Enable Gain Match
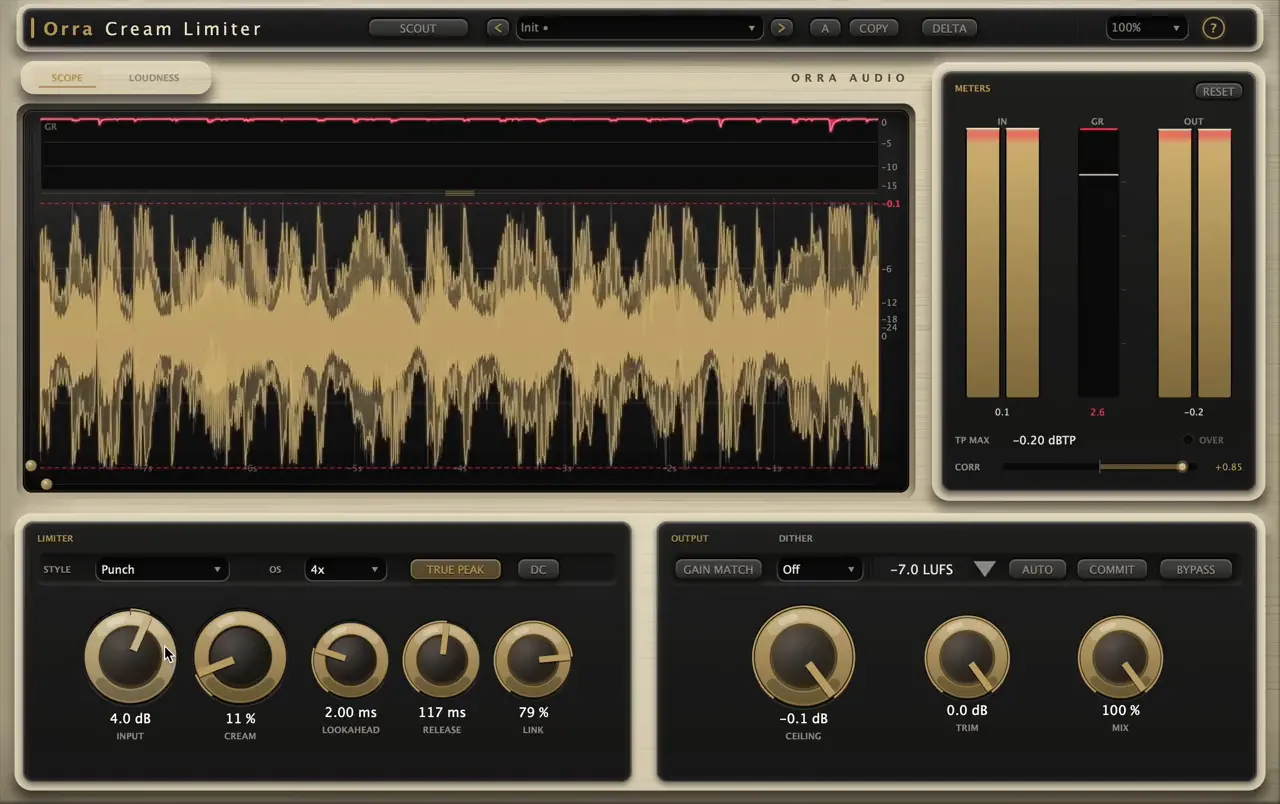Image resolution: width=1280 pixels, height=804 pixels. pos(718,569)
